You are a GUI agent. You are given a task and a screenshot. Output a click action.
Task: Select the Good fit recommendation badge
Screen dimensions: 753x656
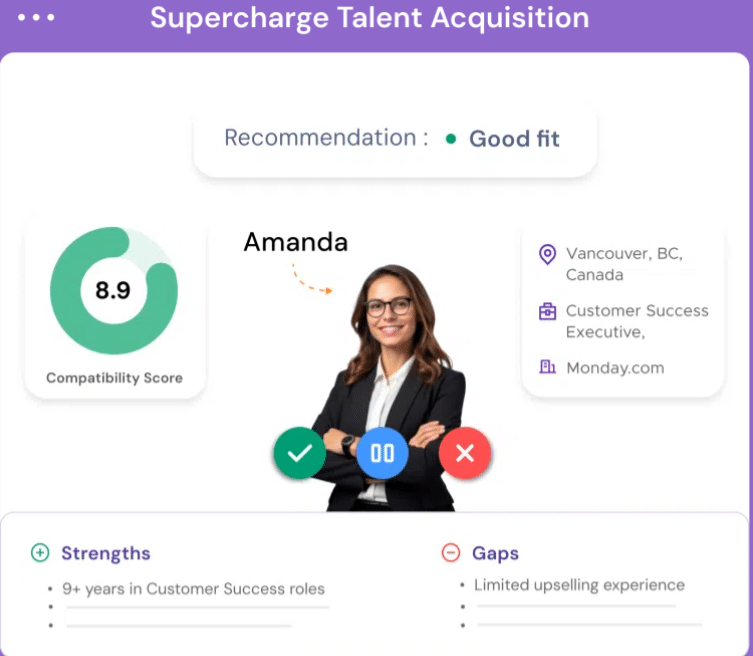click(x=503, y=139)
